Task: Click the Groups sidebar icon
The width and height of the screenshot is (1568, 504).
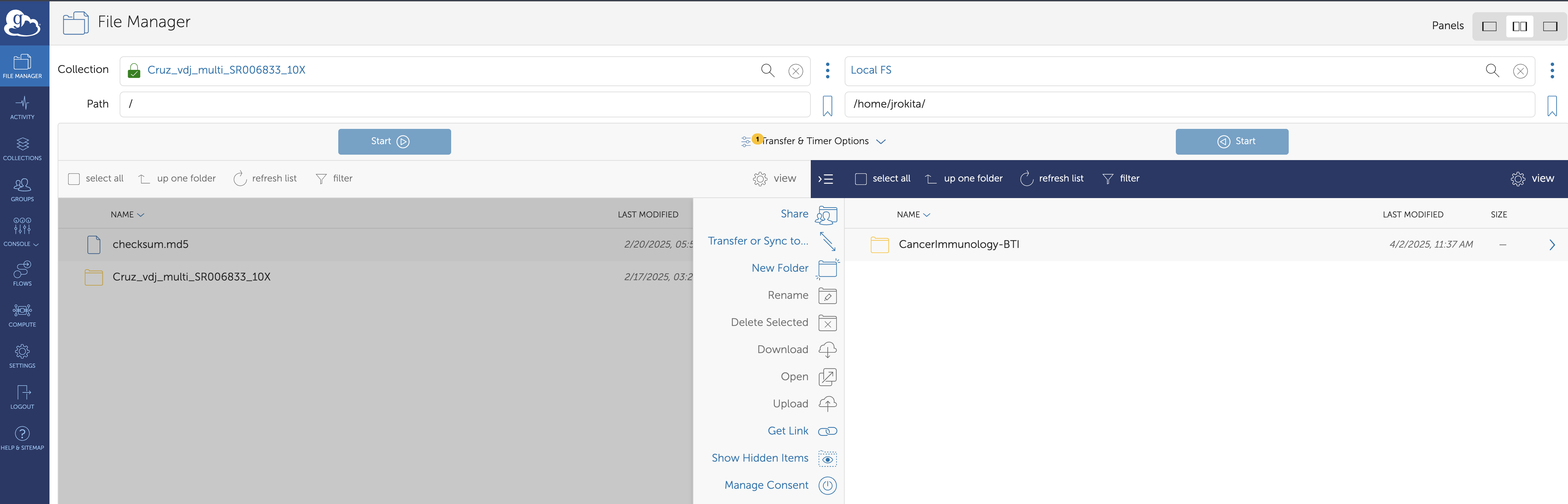Action: 22,190
